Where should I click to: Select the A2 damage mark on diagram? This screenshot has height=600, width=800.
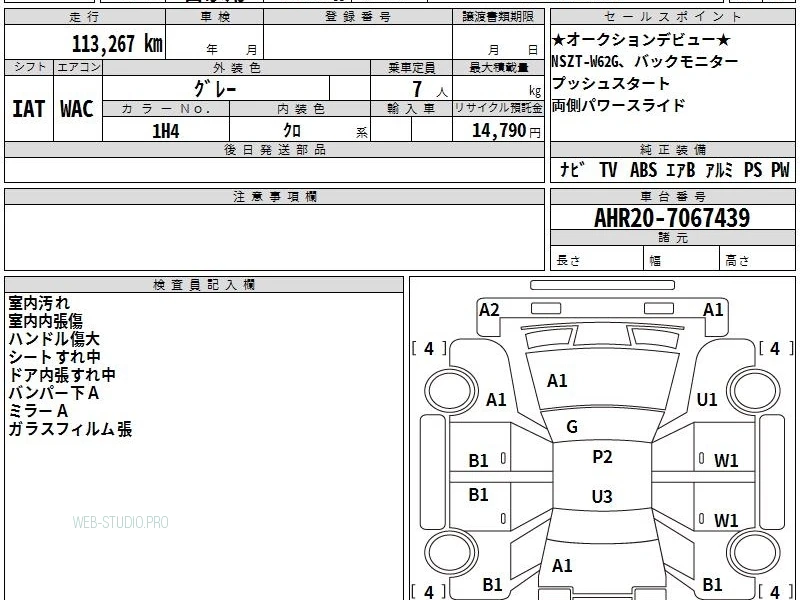[489, 310]
